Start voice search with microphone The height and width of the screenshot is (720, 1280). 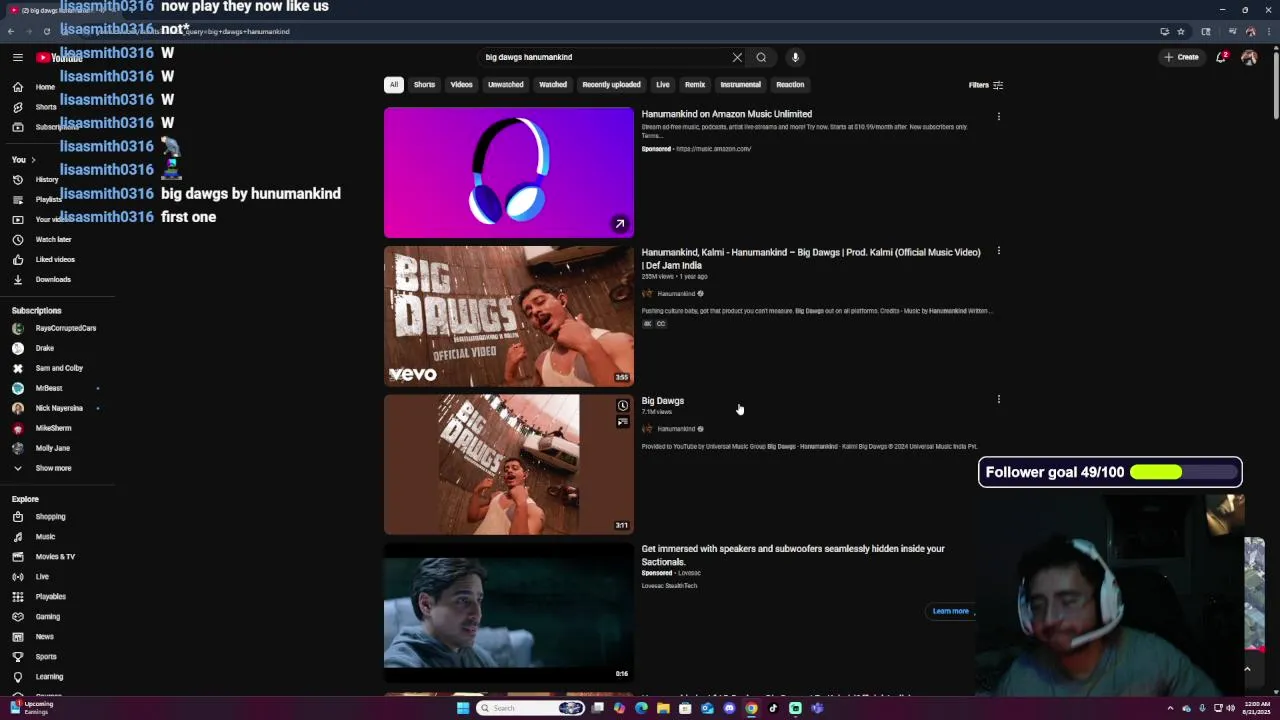click(795, 57)
